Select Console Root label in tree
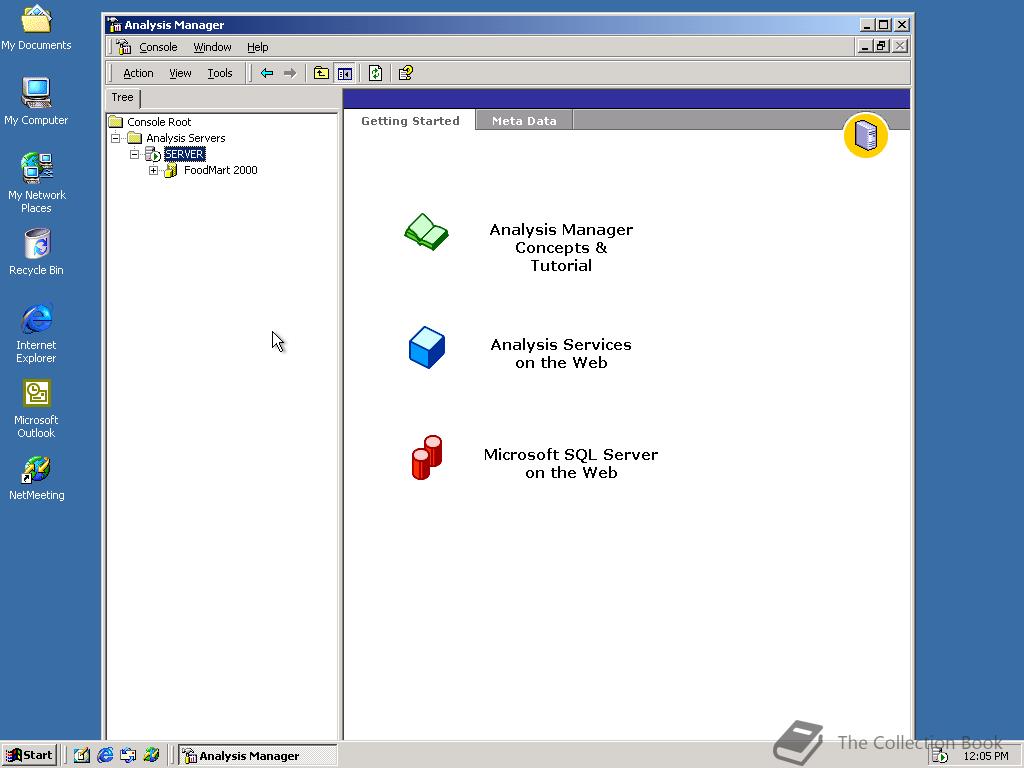 click(159, 121)
